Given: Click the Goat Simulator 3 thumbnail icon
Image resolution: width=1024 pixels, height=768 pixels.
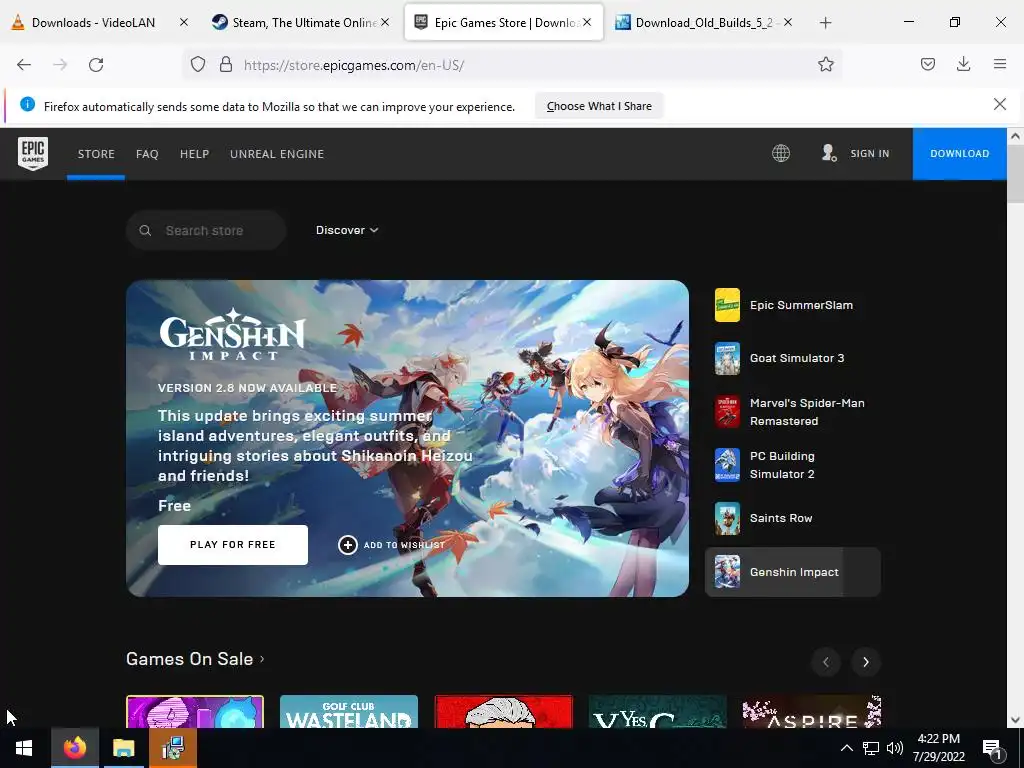Looking at the screenshot, I should 727,359.
